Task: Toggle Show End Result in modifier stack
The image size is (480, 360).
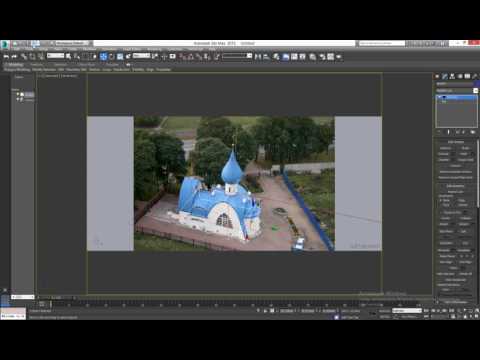Action: (448, 132)
